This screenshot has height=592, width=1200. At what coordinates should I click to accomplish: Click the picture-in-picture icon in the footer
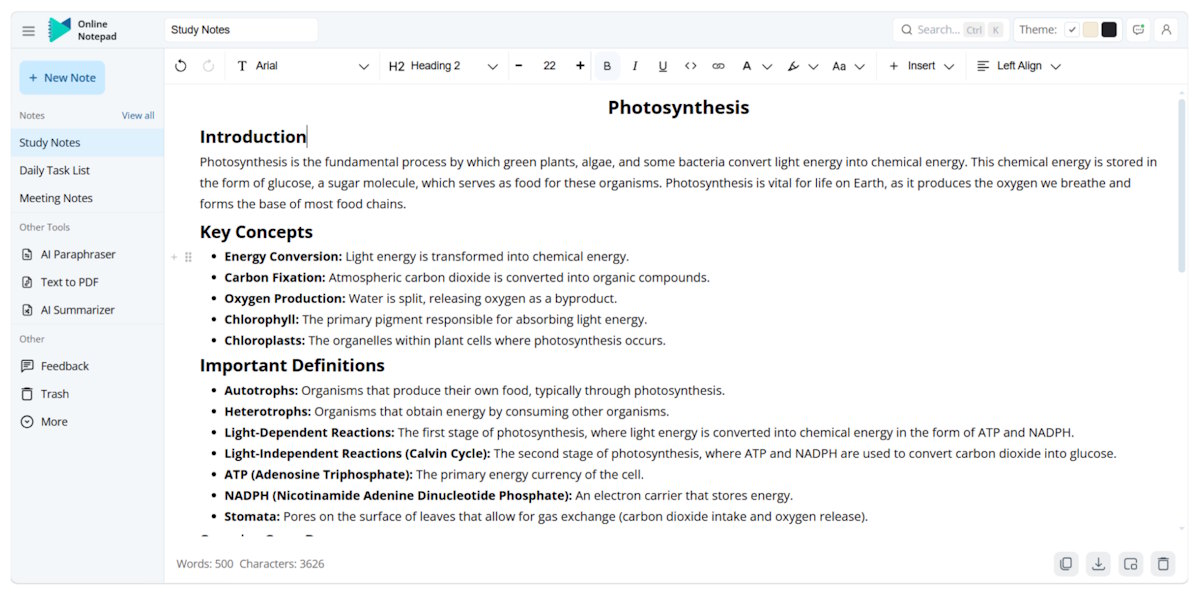[1130, 564]
